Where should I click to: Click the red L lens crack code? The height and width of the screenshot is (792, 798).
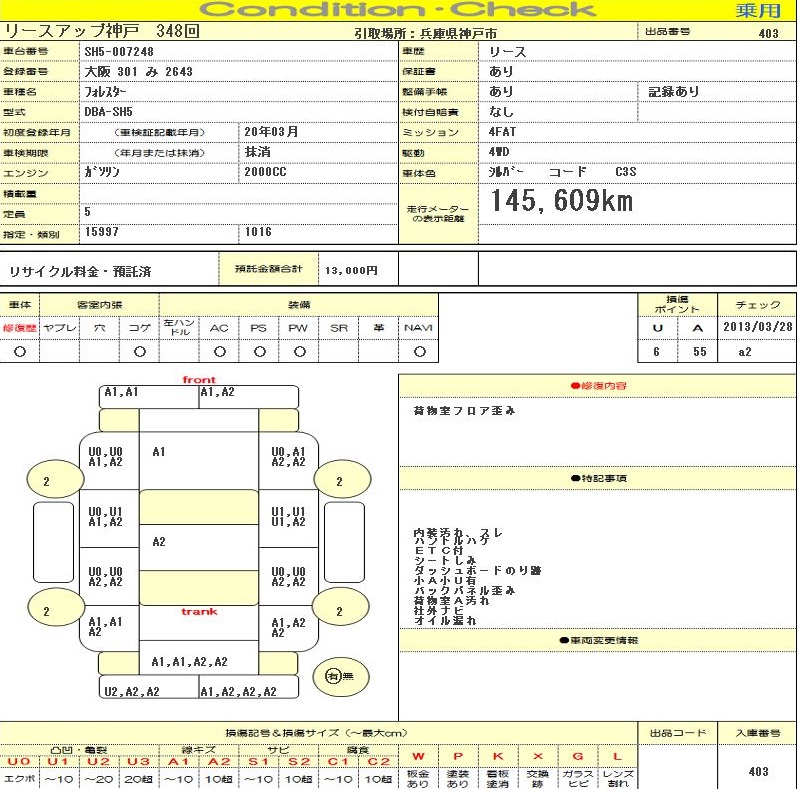click(618, 757)
